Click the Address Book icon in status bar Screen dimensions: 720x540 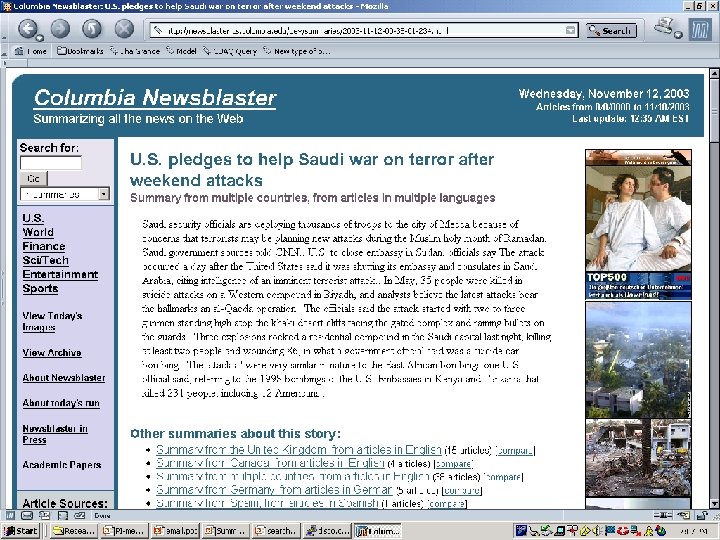point(62,515)
